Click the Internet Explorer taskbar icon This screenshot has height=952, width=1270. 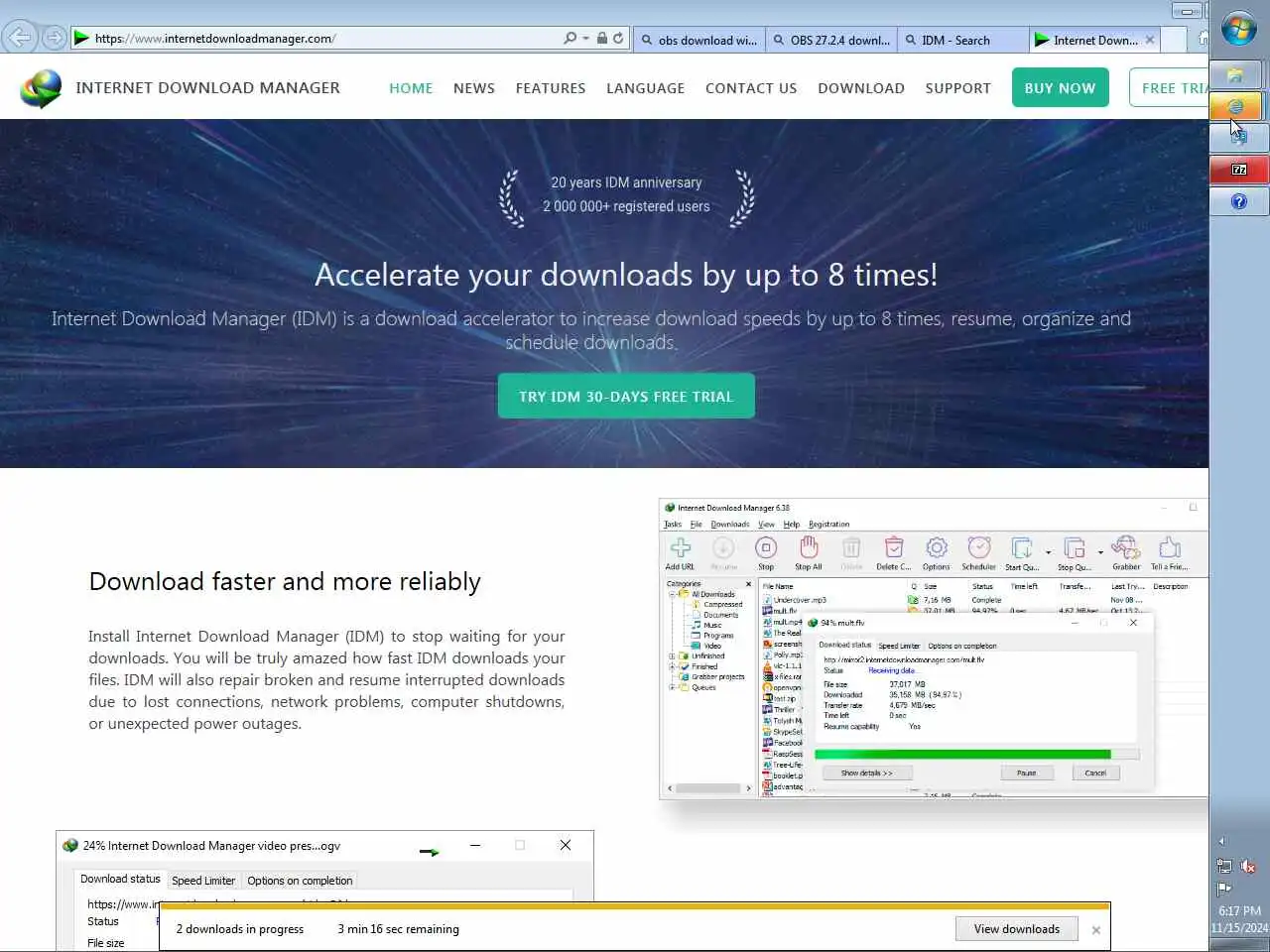[1236, 106]
